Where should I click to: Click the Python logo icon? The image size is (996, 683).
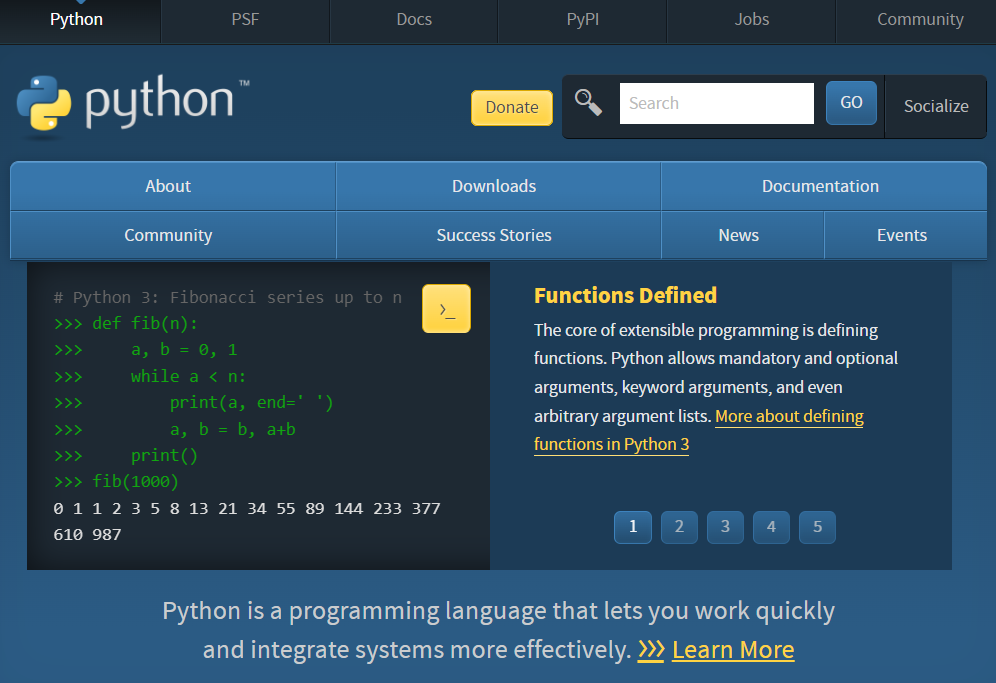pyautogui.click(x=44, y=104)
